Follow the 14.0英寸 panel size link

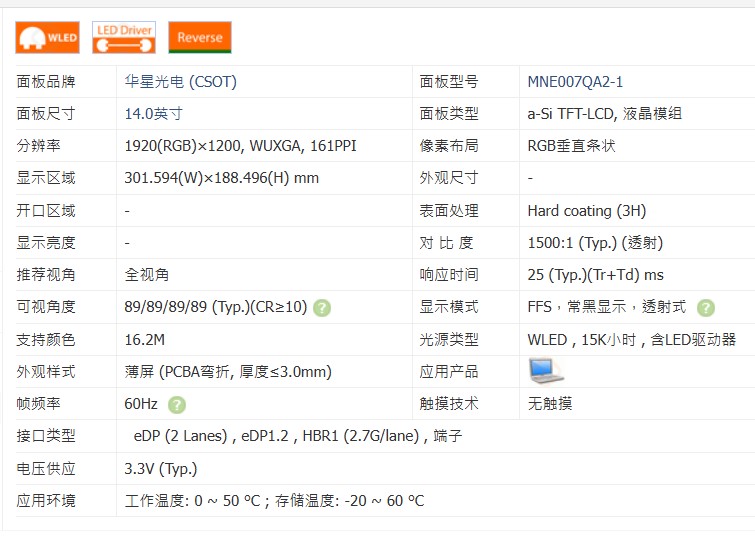pos(153,114)
